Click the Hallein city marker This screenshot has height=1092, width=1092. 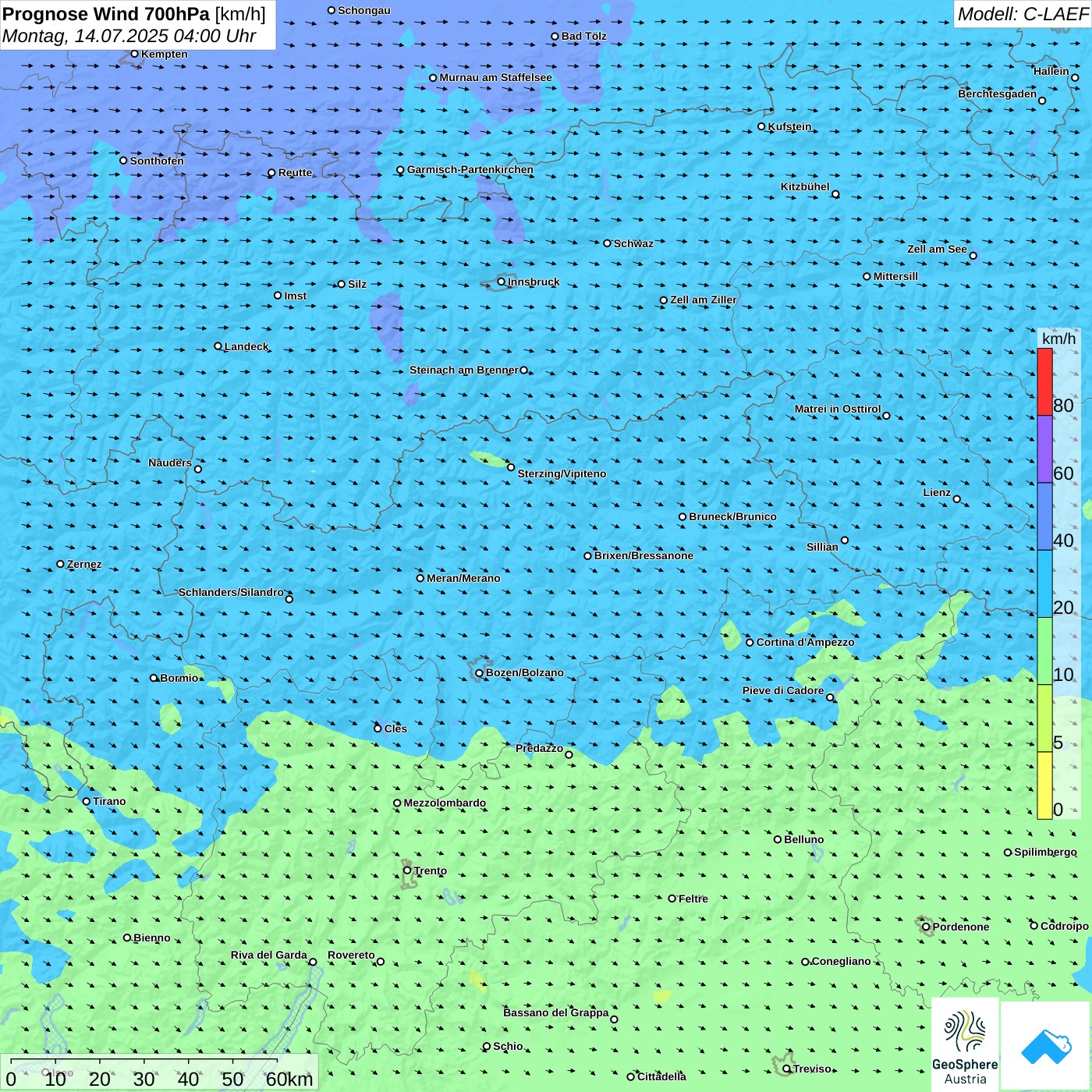tap(1075, 77)
